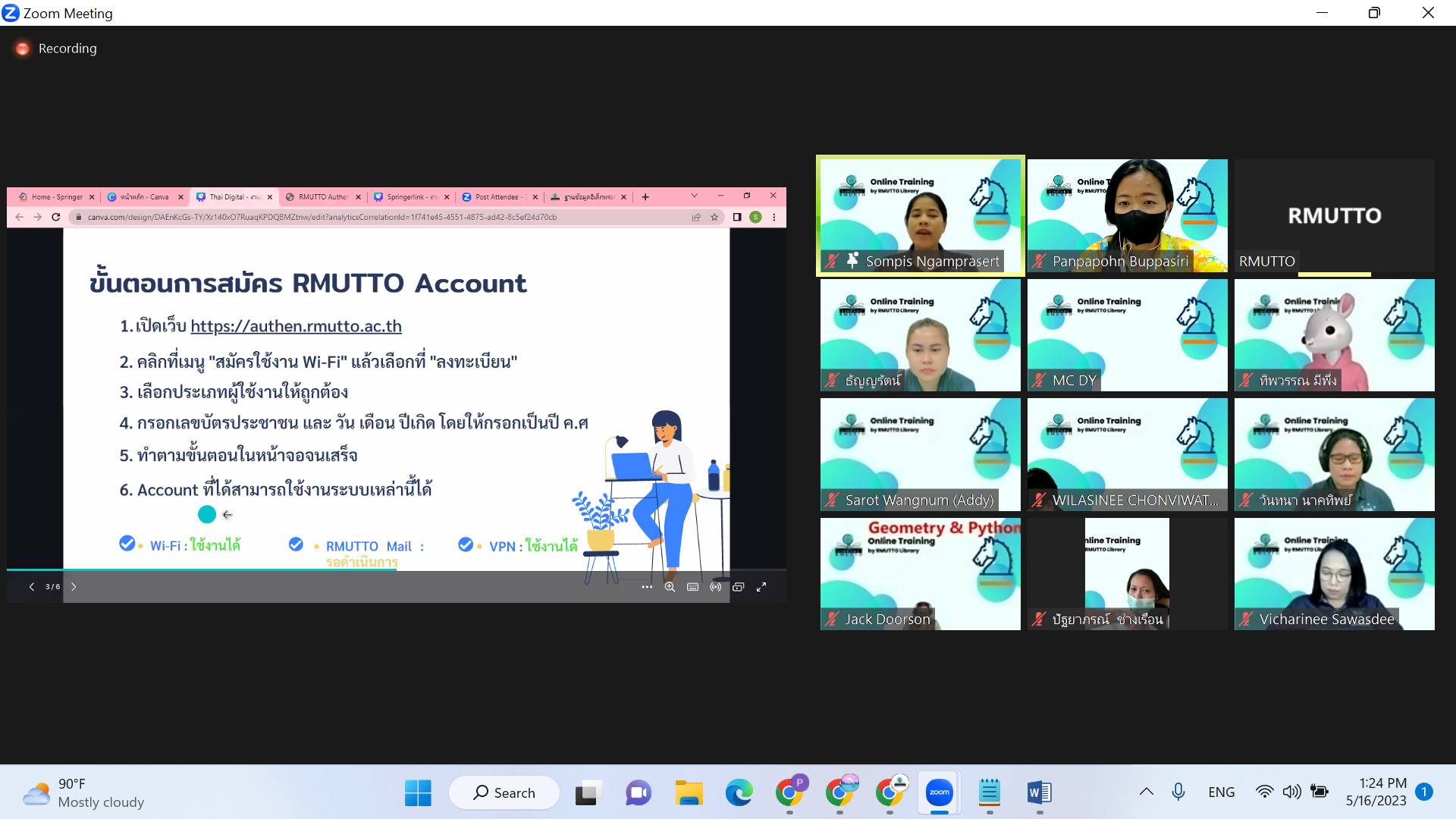The height and width of the screenshot is (819, 1456).
Task: Open a new browser tab
Action: click(645, 197)
